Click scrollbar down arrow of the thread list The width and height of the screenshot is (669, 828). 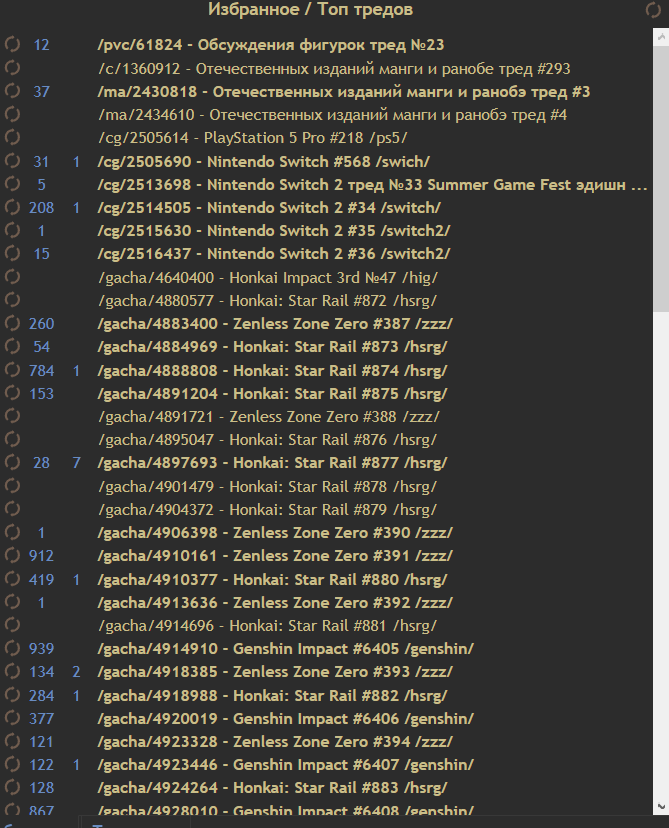point(661,806)
